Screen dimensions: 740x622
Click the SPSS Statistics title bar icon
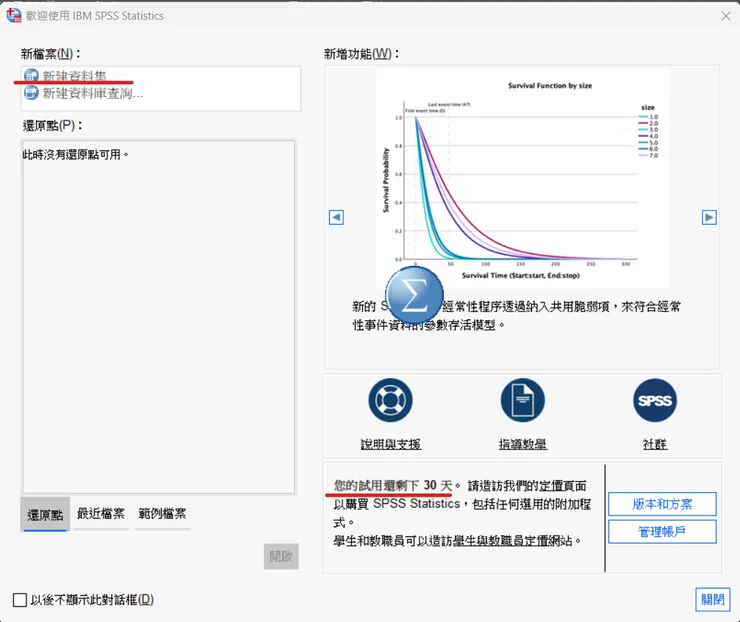(14, 15)
